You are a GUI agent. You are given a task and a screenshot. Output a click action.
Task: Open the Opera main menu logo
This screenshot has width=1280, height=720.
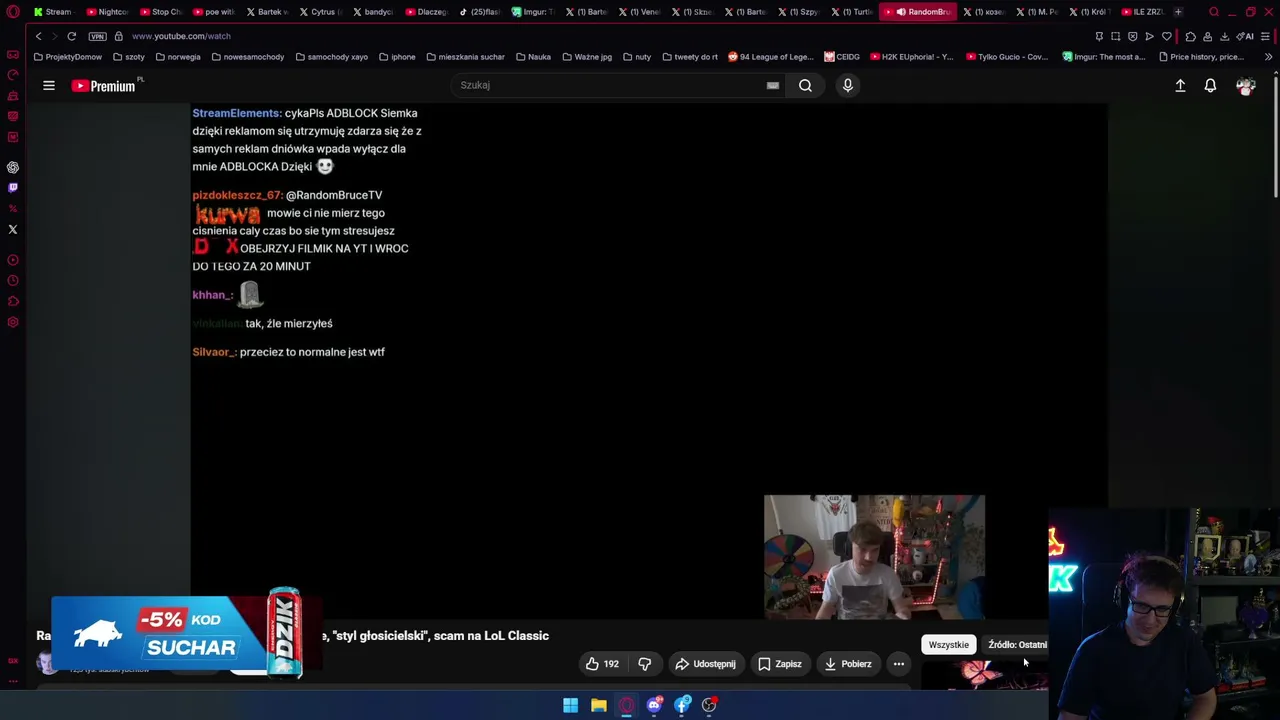click(13, 12)
